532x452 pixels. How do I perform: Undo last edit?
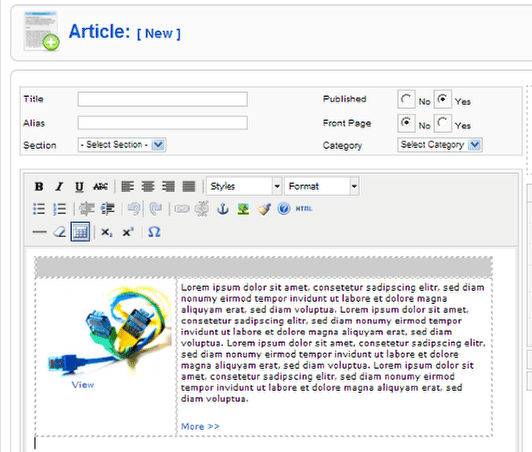134,209
